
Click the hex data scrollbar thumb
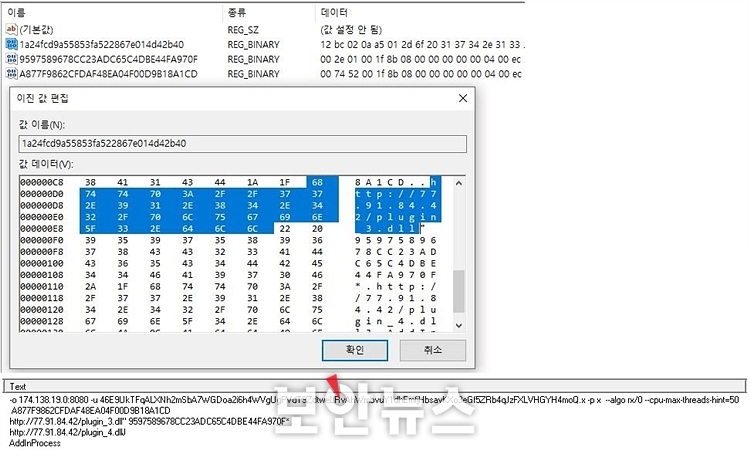[x=459, y=291]
